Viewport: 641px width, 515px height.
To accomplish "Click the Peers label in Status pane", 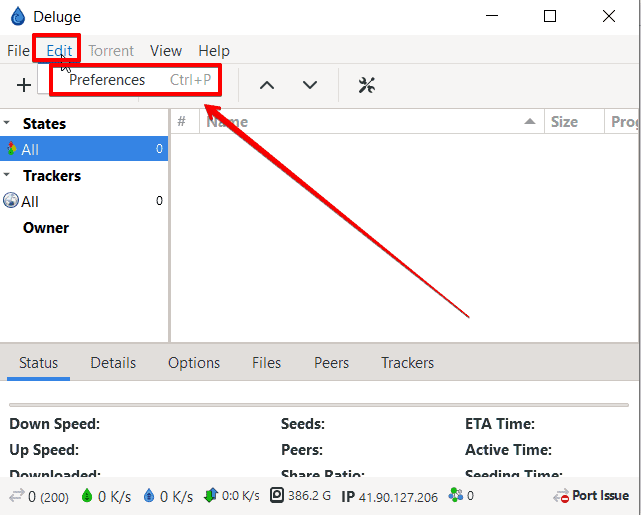I will point(302,450).
